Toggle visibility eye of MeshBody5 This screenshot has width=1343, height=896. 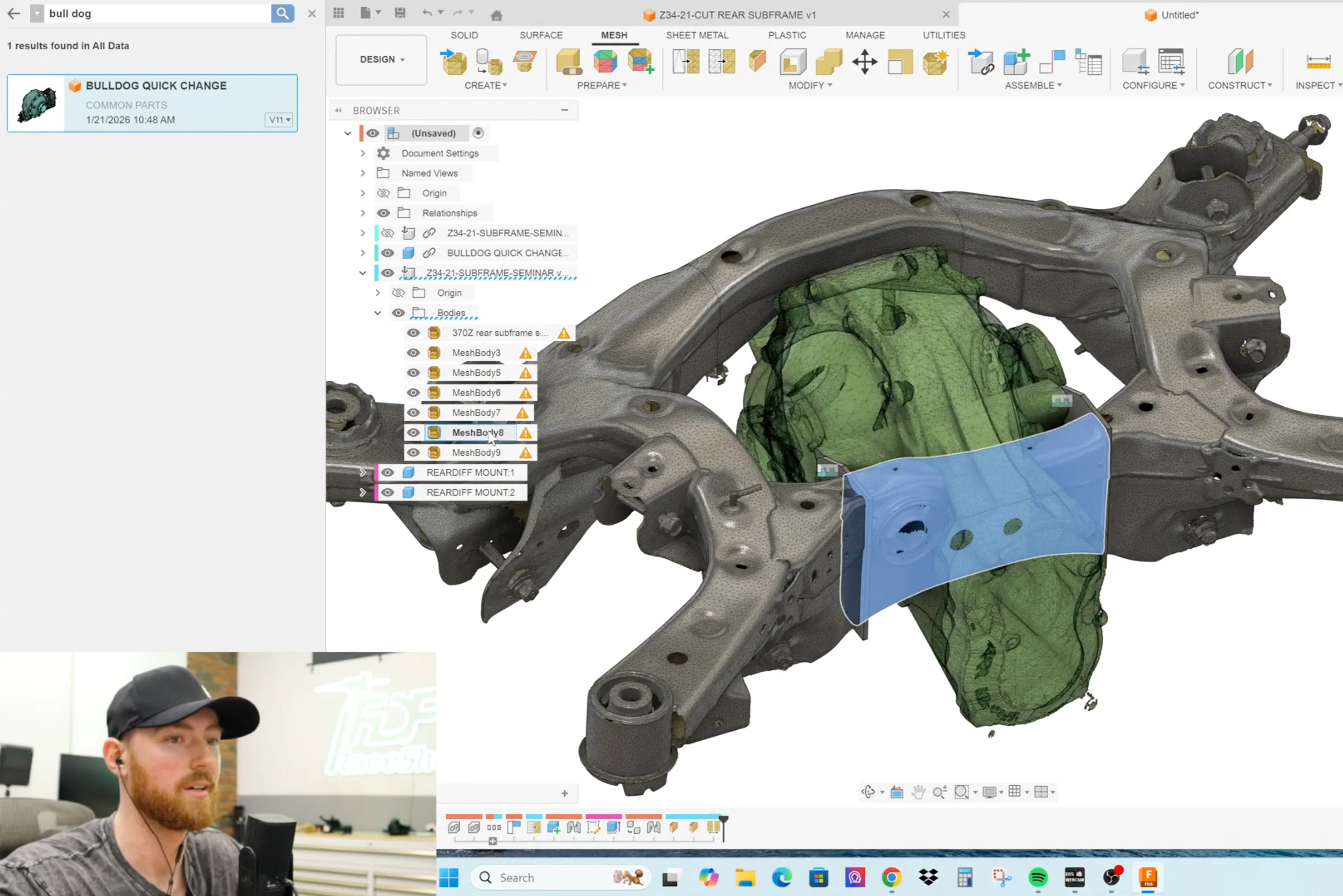point(413,372)
